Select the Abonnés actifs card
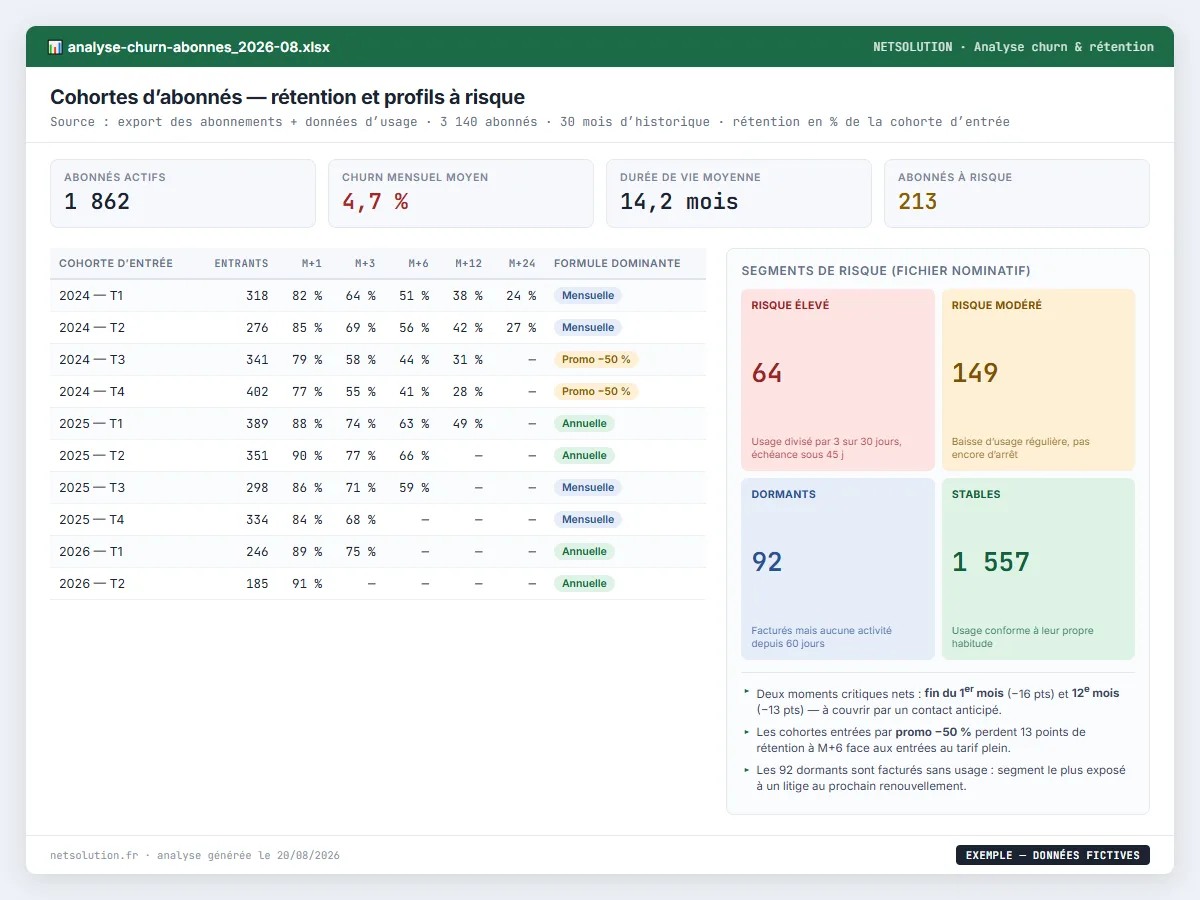 183,194
